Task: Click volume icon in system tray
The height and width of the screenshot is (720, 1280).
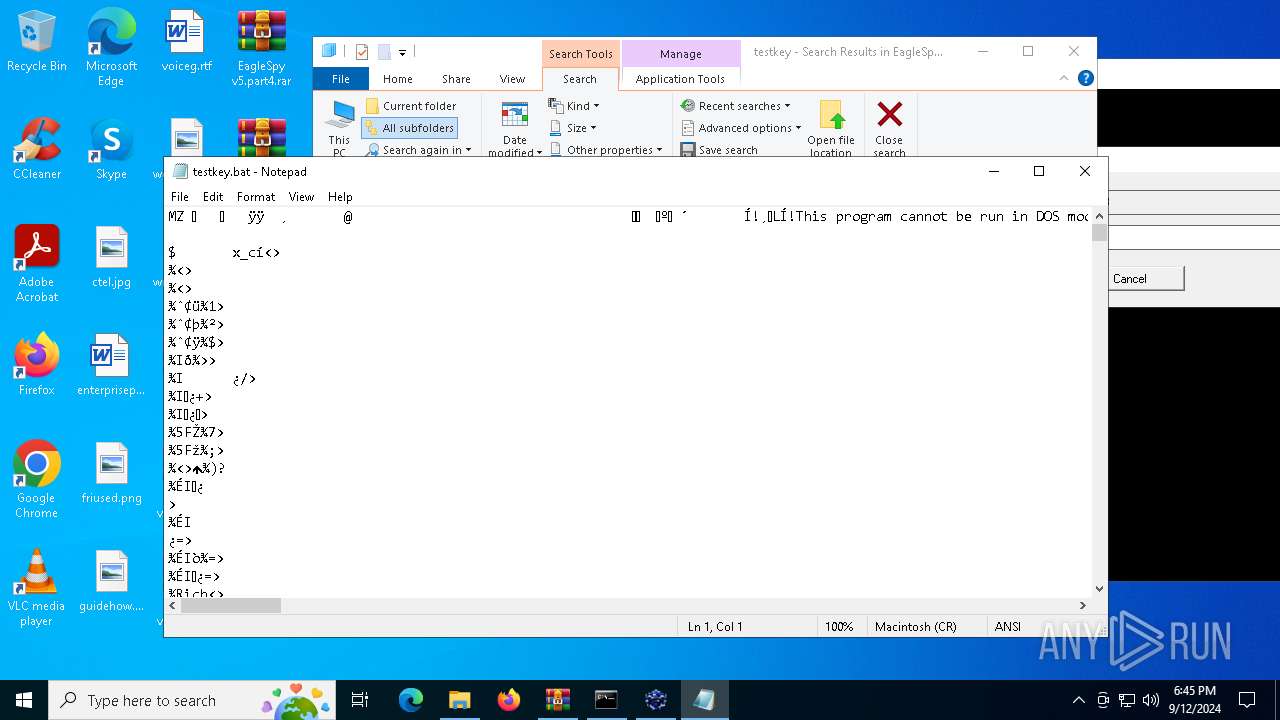Action: 1150,700
